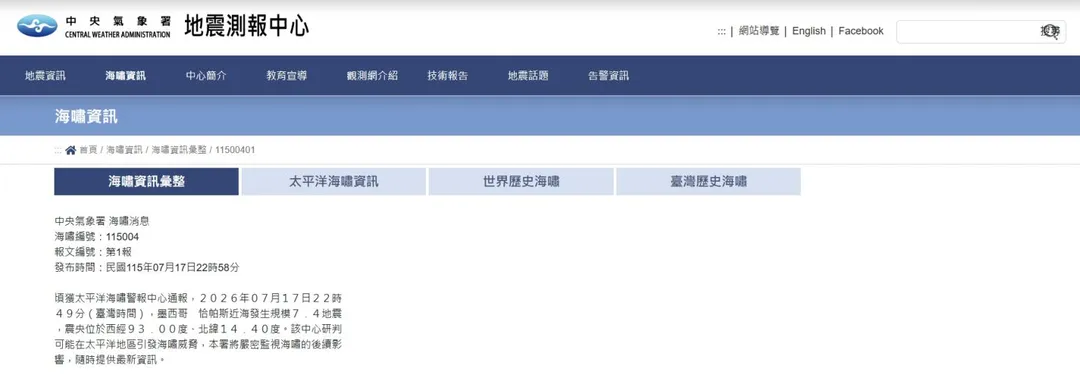
Task: Click breadcrumb entry 11500401
Action: (236, 150)
